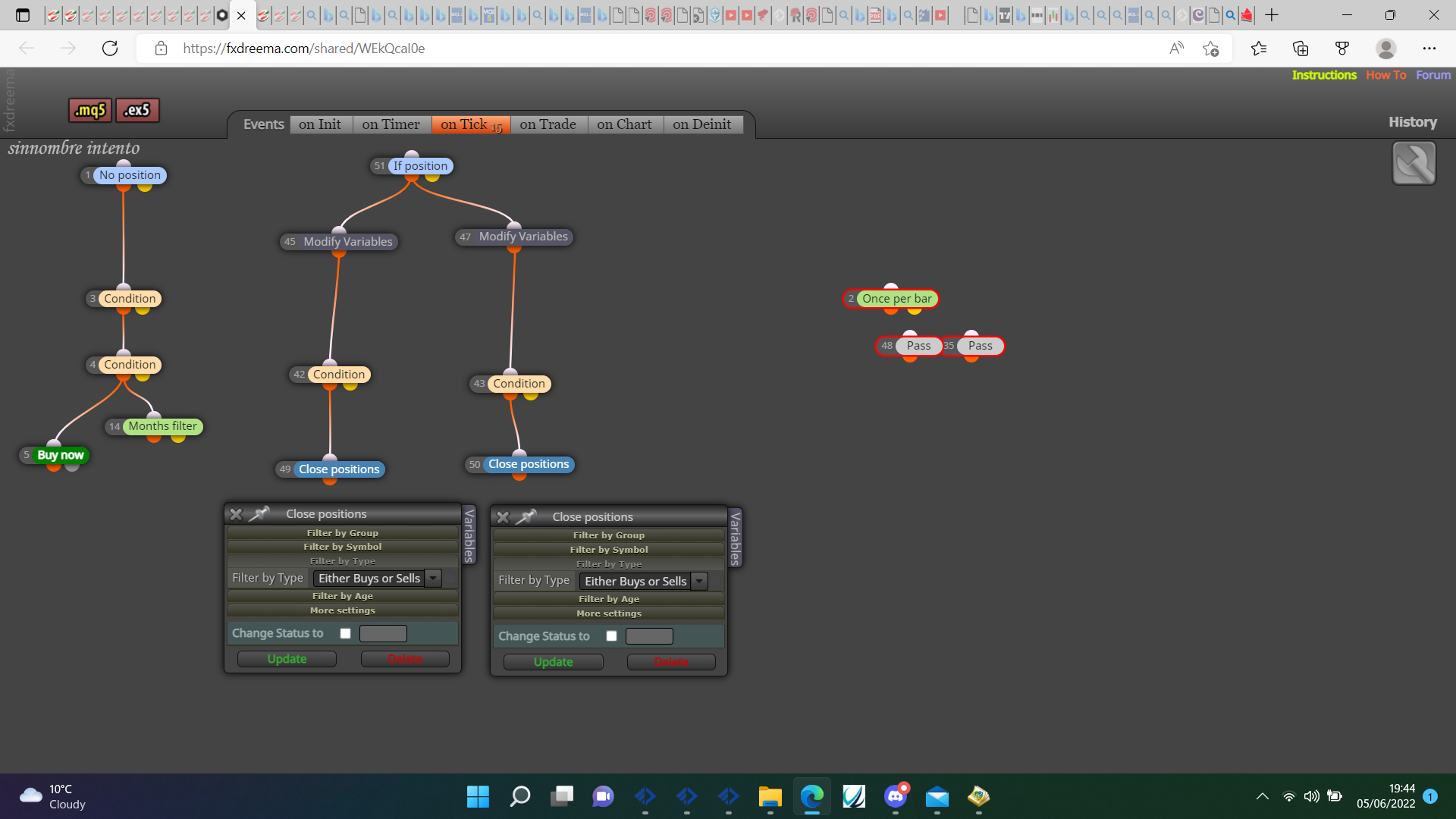Viewport: 1456px width, 819px height.
Task: Expand Filter by Symbol in left panel
Action: click(x=343, y=547)
